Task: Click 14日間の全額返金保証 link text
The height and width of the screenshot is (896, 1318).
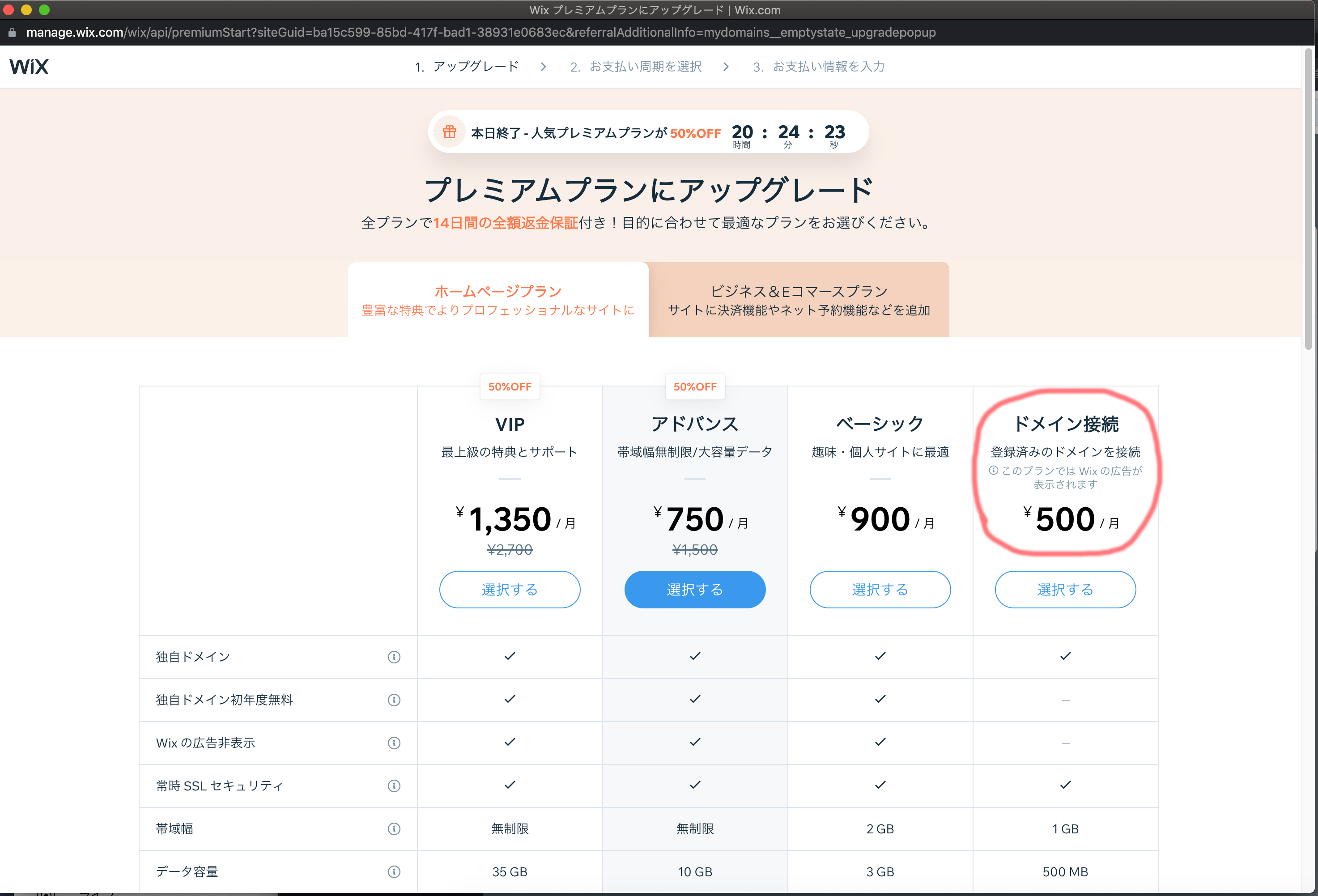Action: (506, 223)
